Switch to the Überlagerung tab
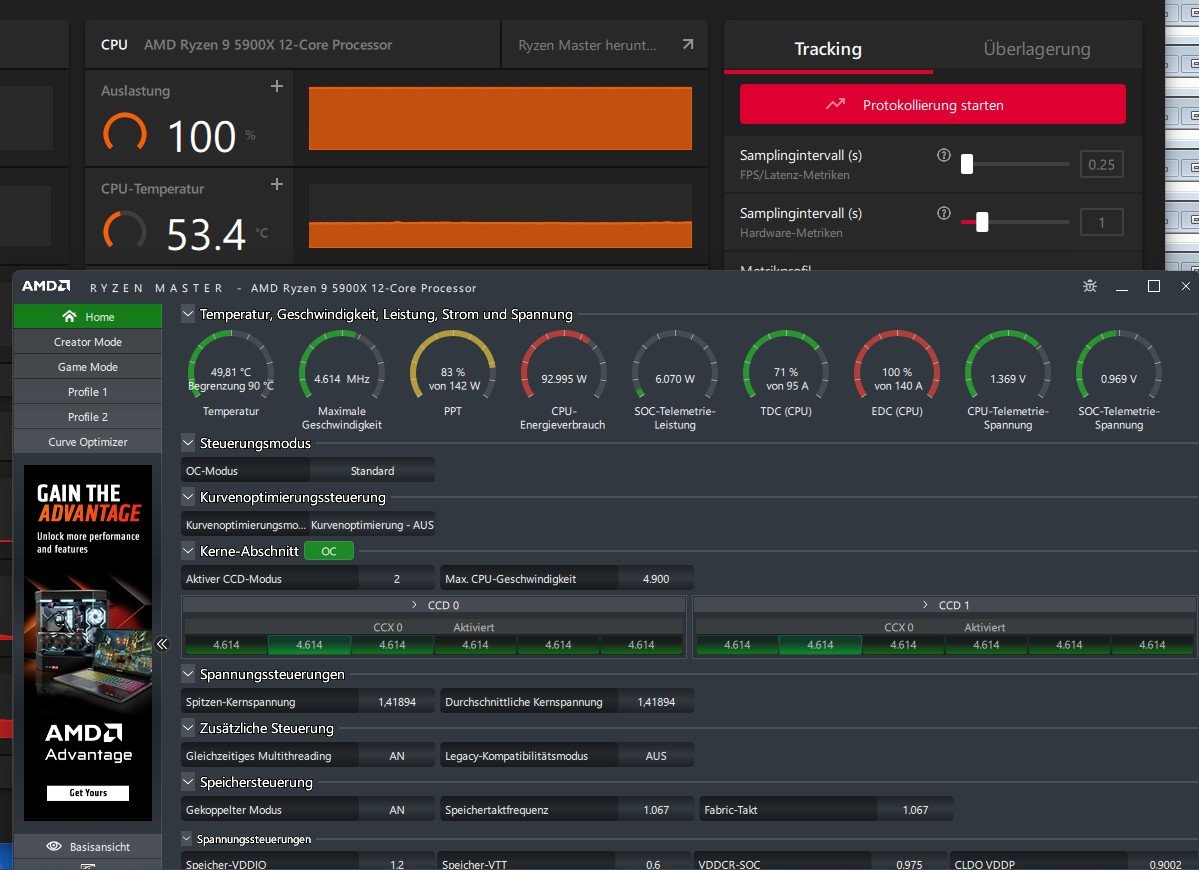This screenshot has width=1199, height=870. [x=1037, y=49]
